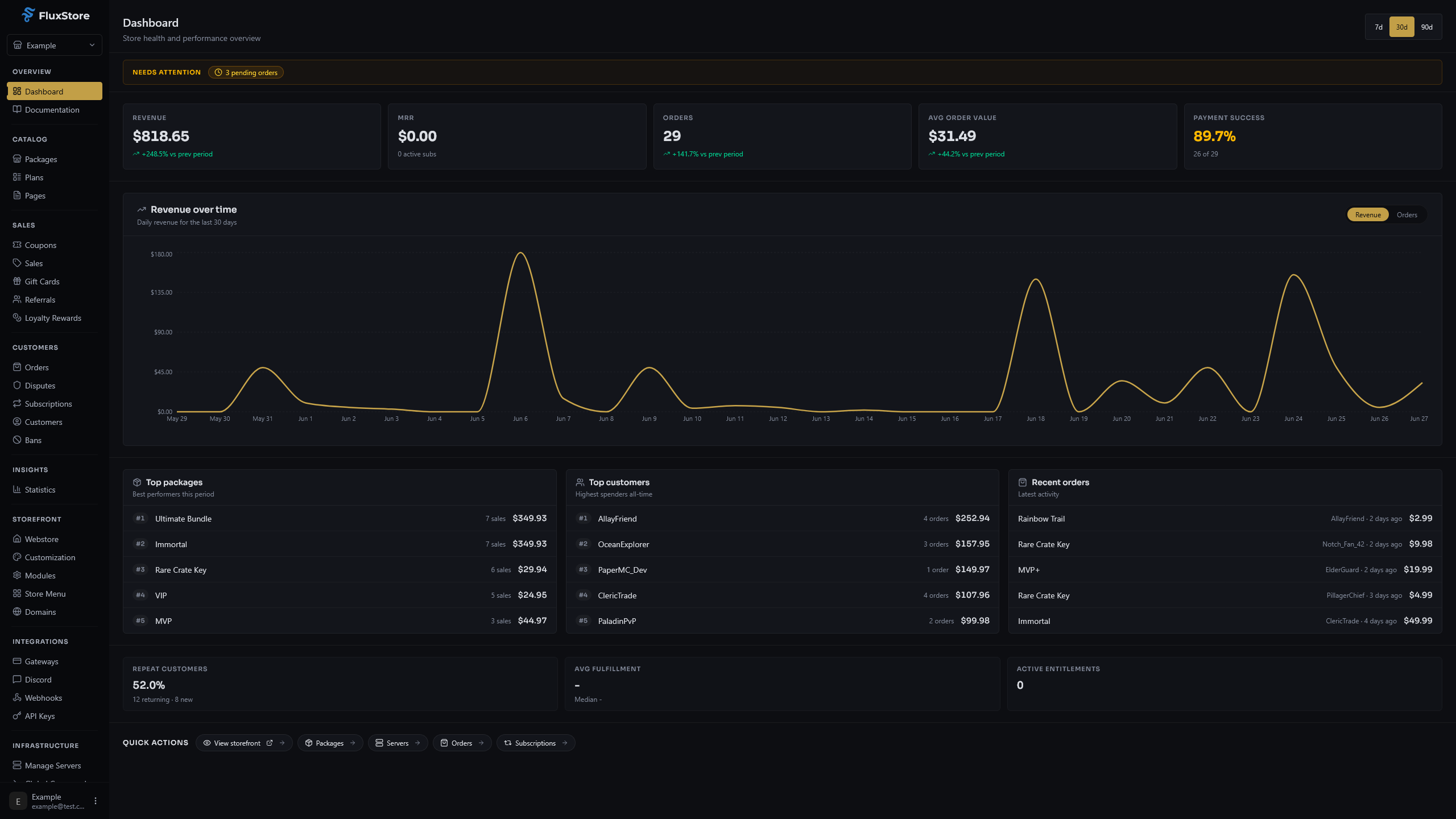1456x819 pixels.
Task: Open the Manage Servers icon
Action: coord(17,766)
